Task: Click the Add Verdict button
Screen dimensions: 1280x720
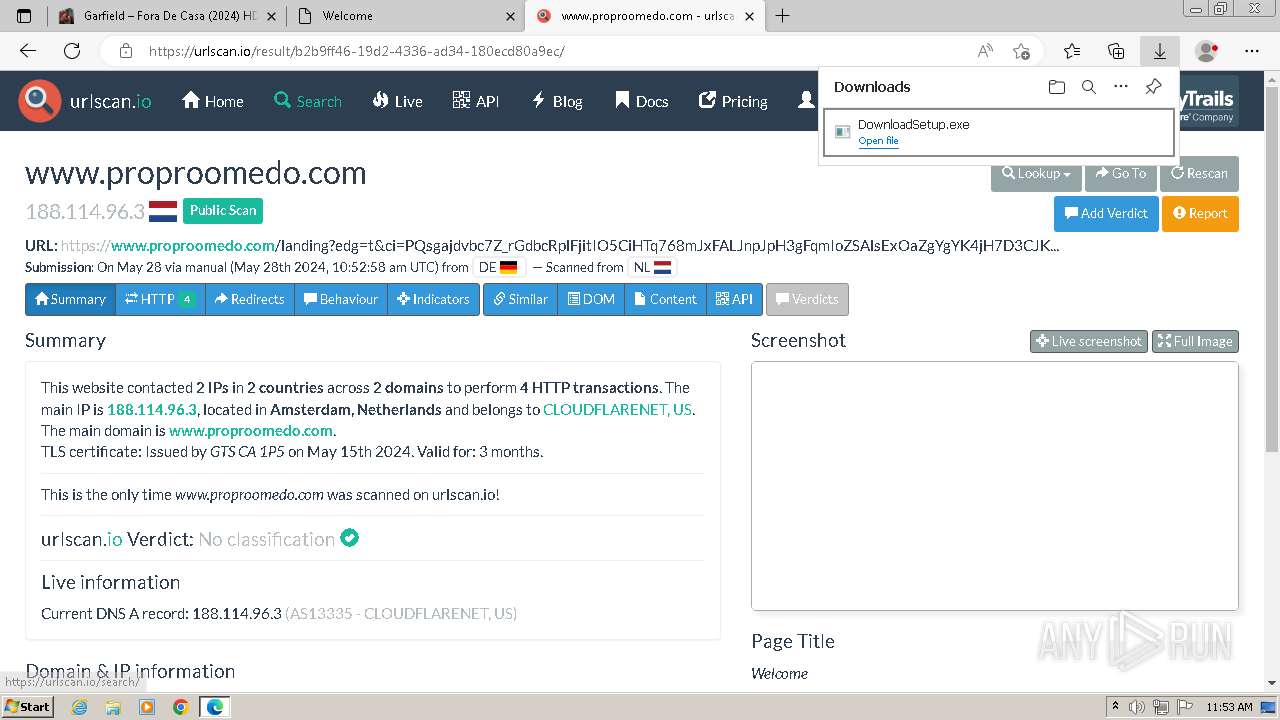Action: click(1106, 213)
